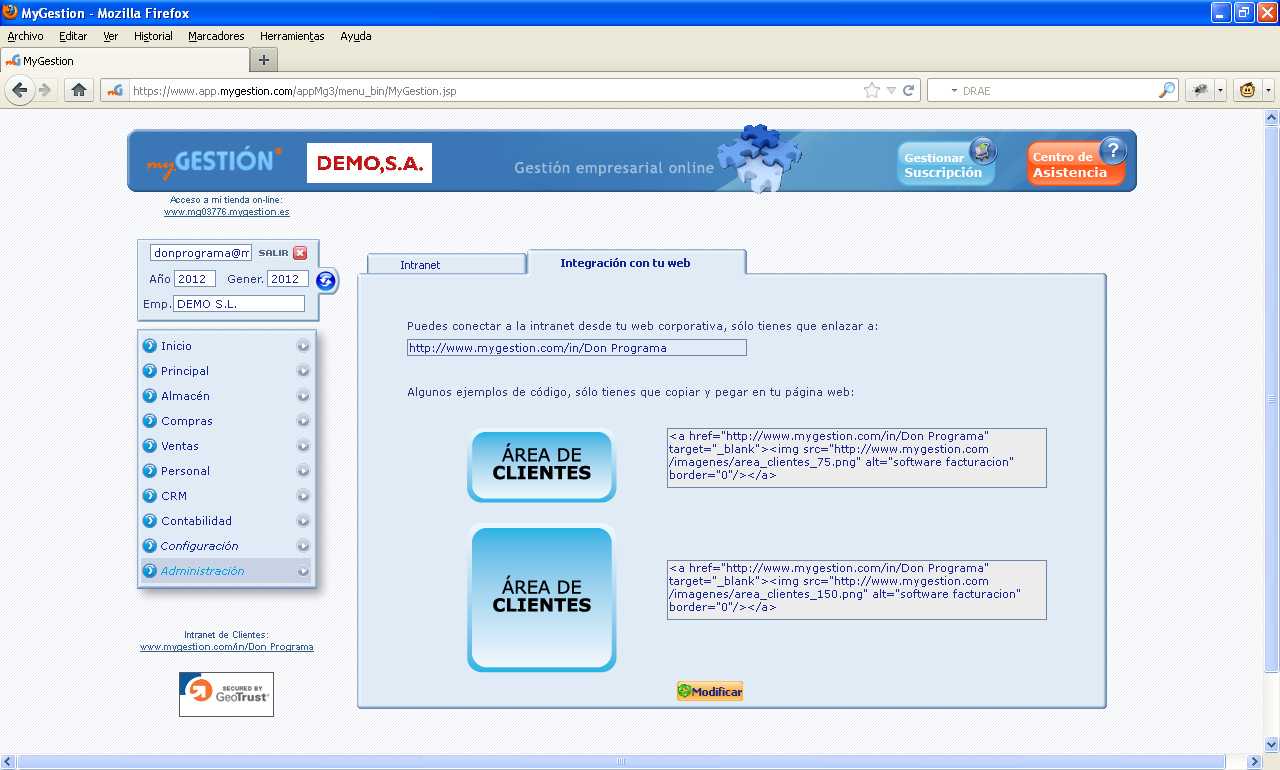Image resolution: width=1280 pixels, height=770 pixels.
Task: Click the Modificar button
Action: tap(710, 691)
